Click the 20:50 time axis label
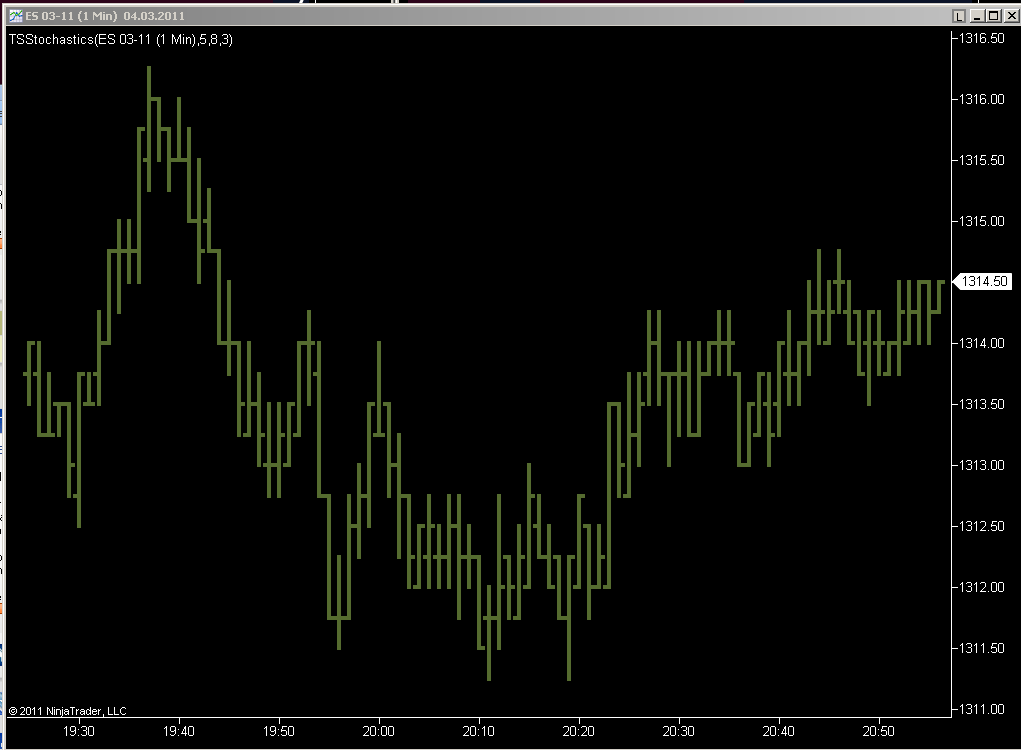The width and height of the screenshot is (1021, 750). coord(878,731)
